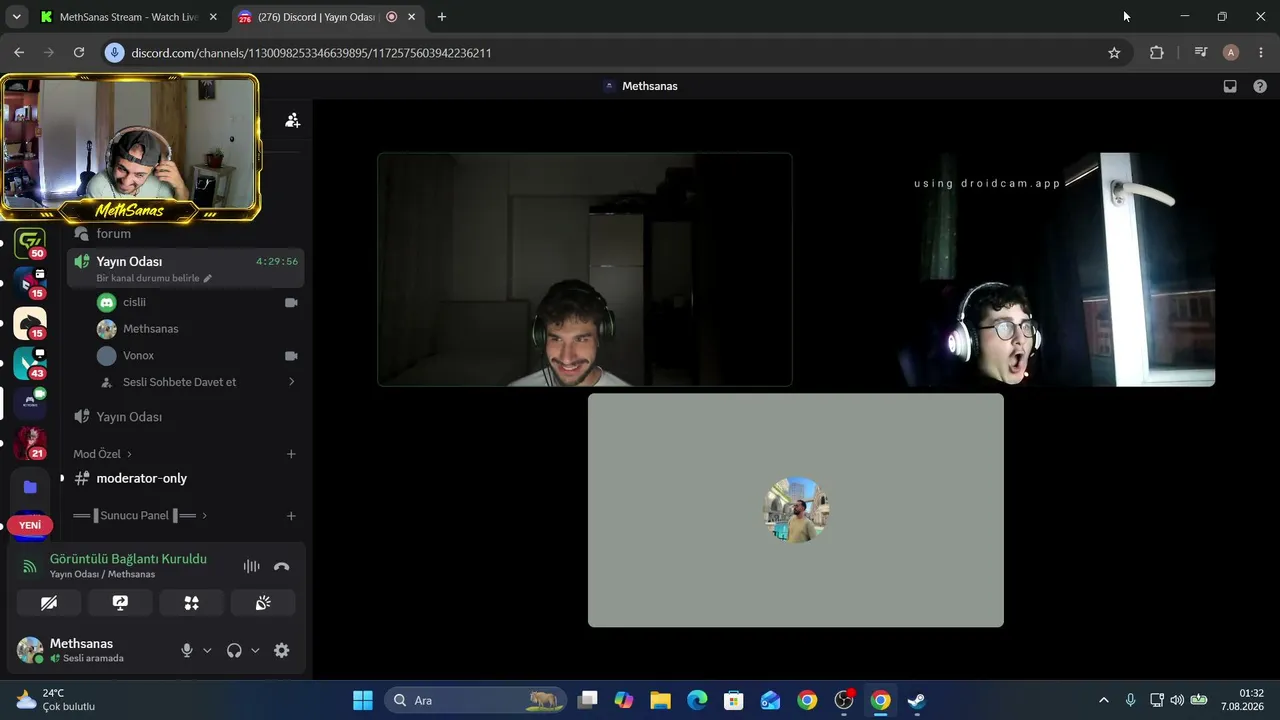Click the taskbar search box
This screenshot has width=1280, height=720.
pos(476,700)
